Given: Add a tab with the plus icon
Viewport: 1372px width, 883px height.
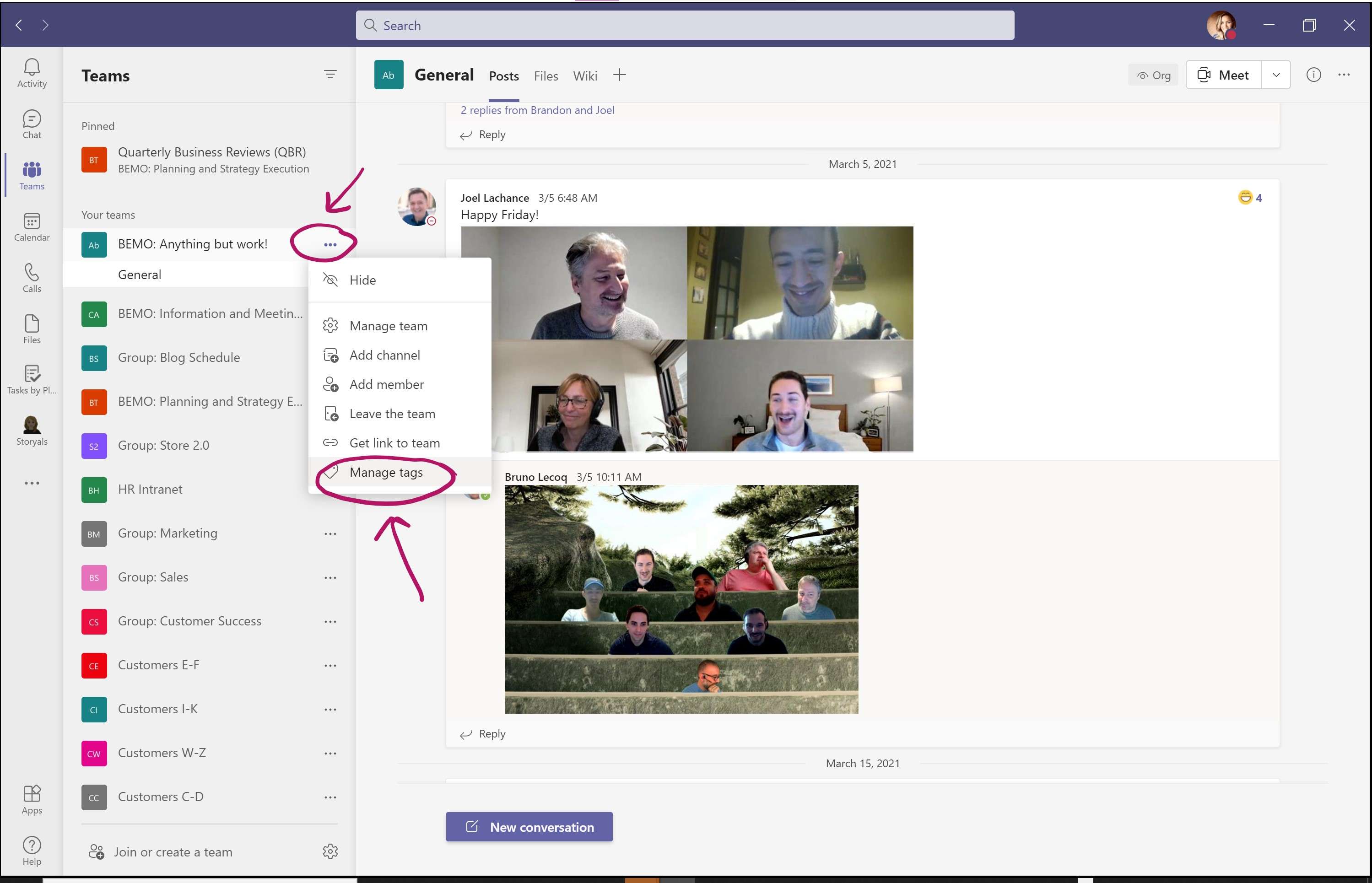Looking at the screenshot, I should coord(620,75).
